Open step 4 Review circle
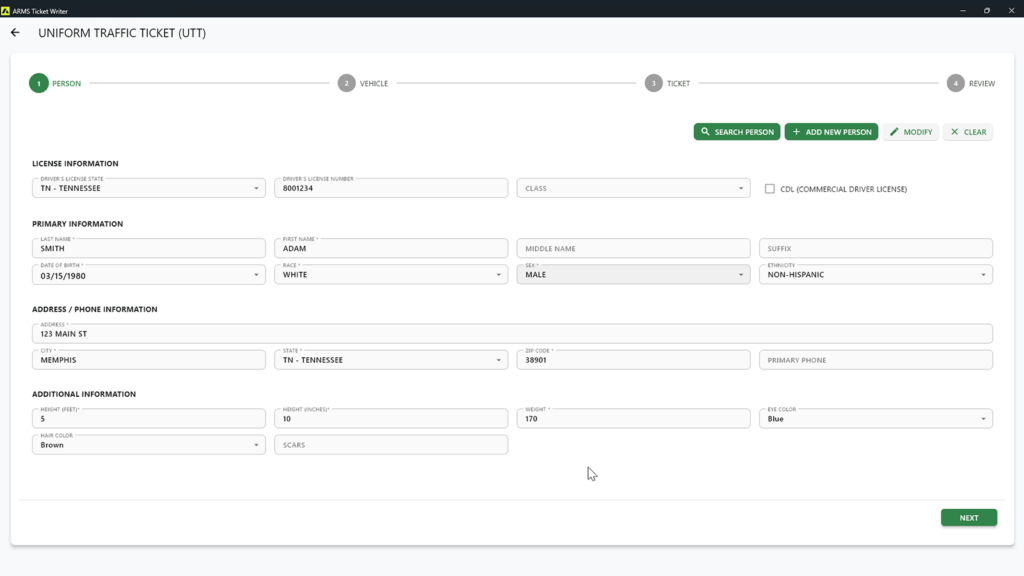This screenshot has width=1024, height=576. click(x=955, y=84)
